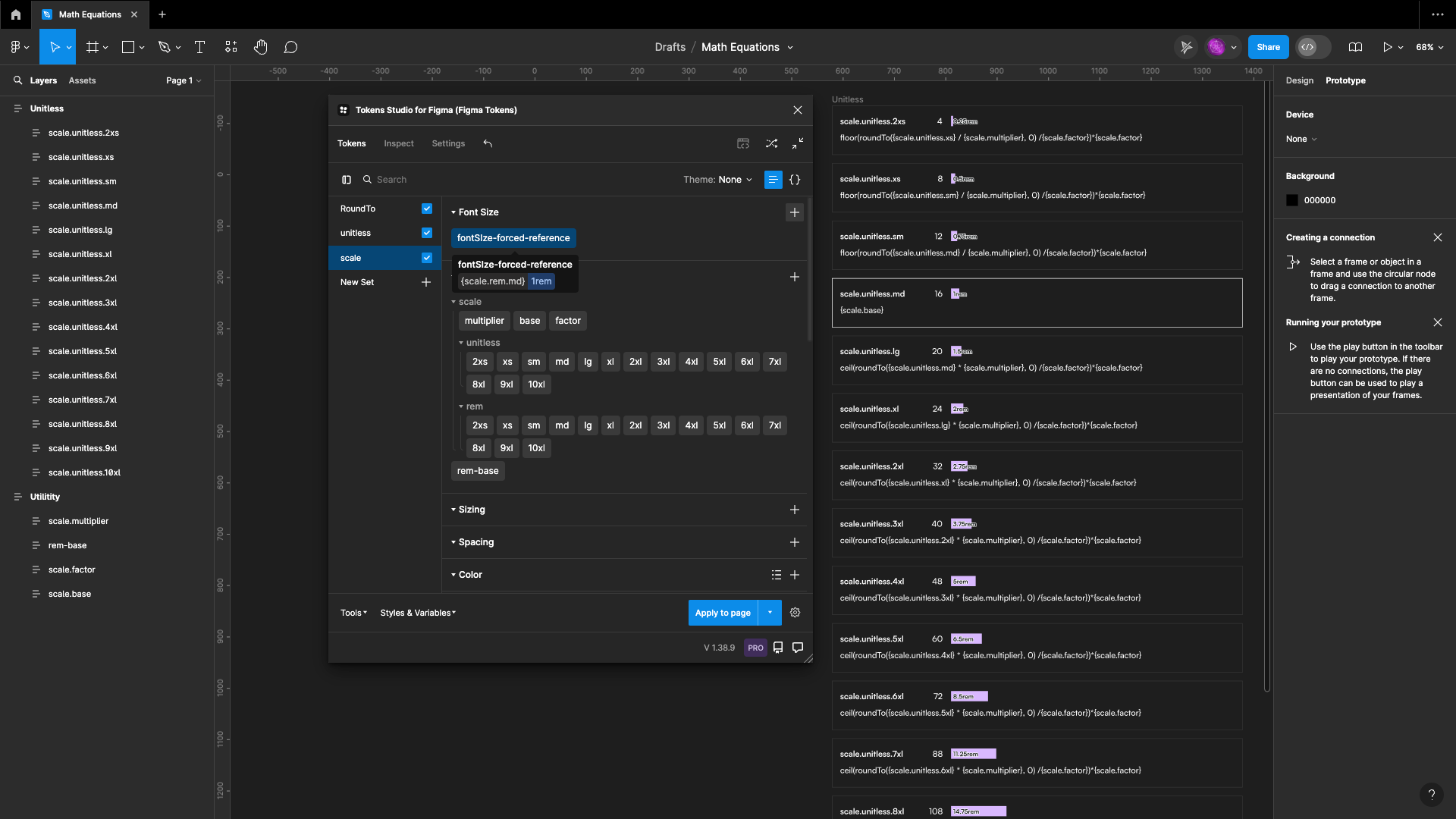Open the Device None dropdown

pyautogui.click(x=1301, y=139)
